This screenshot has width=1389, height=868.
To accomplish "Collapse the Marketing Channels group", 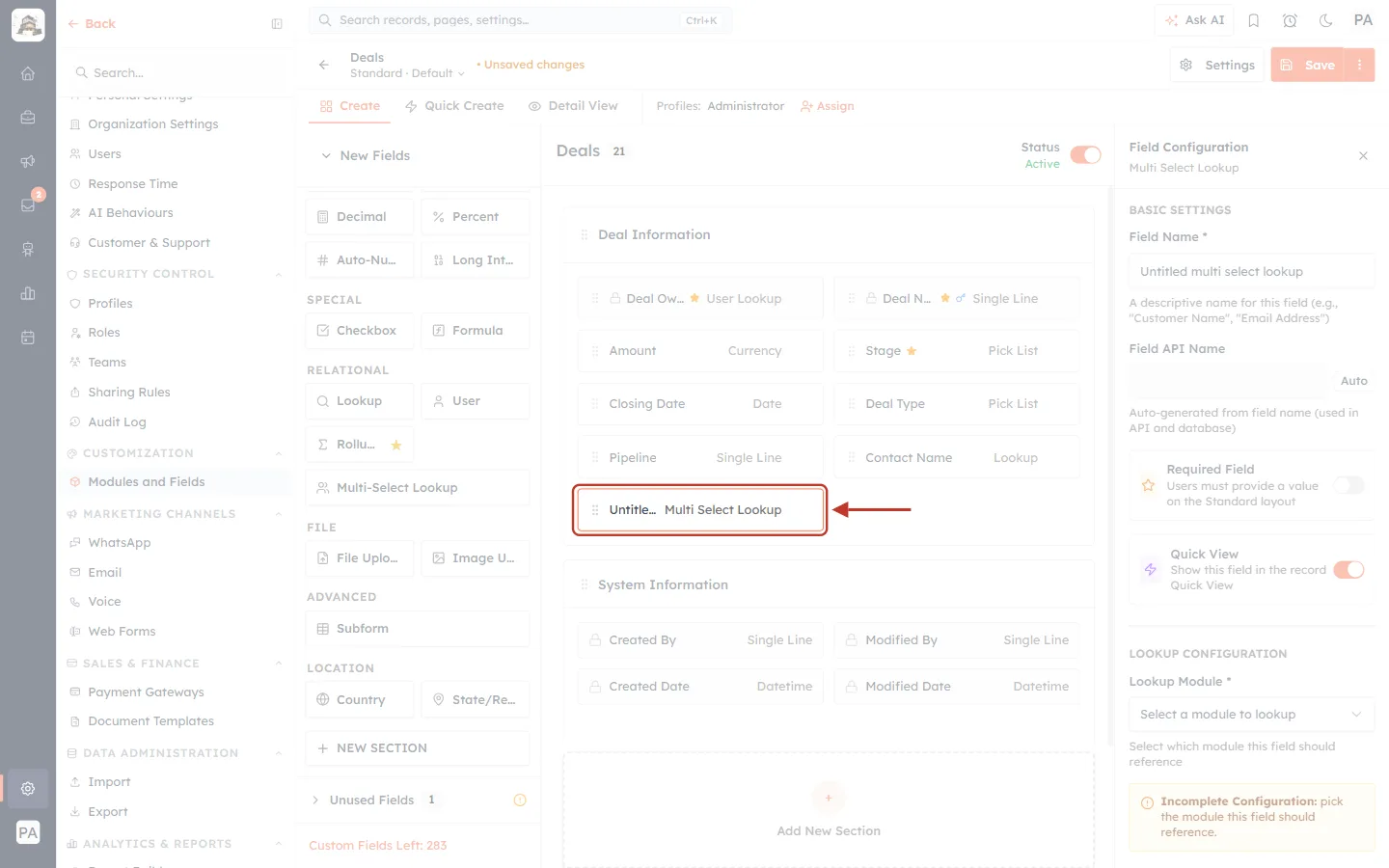I will (x=279, y=514).
